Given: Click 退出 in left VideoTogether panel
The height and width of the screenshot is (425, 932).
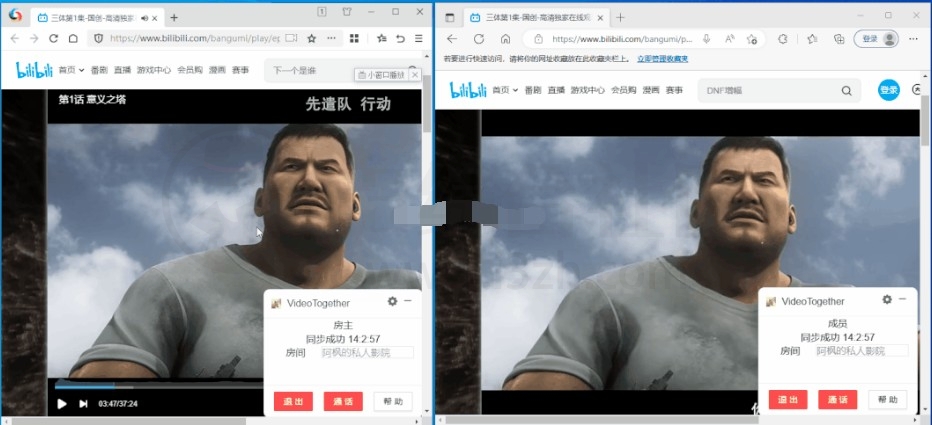Looking at the screenshot, I should (293, 401).
